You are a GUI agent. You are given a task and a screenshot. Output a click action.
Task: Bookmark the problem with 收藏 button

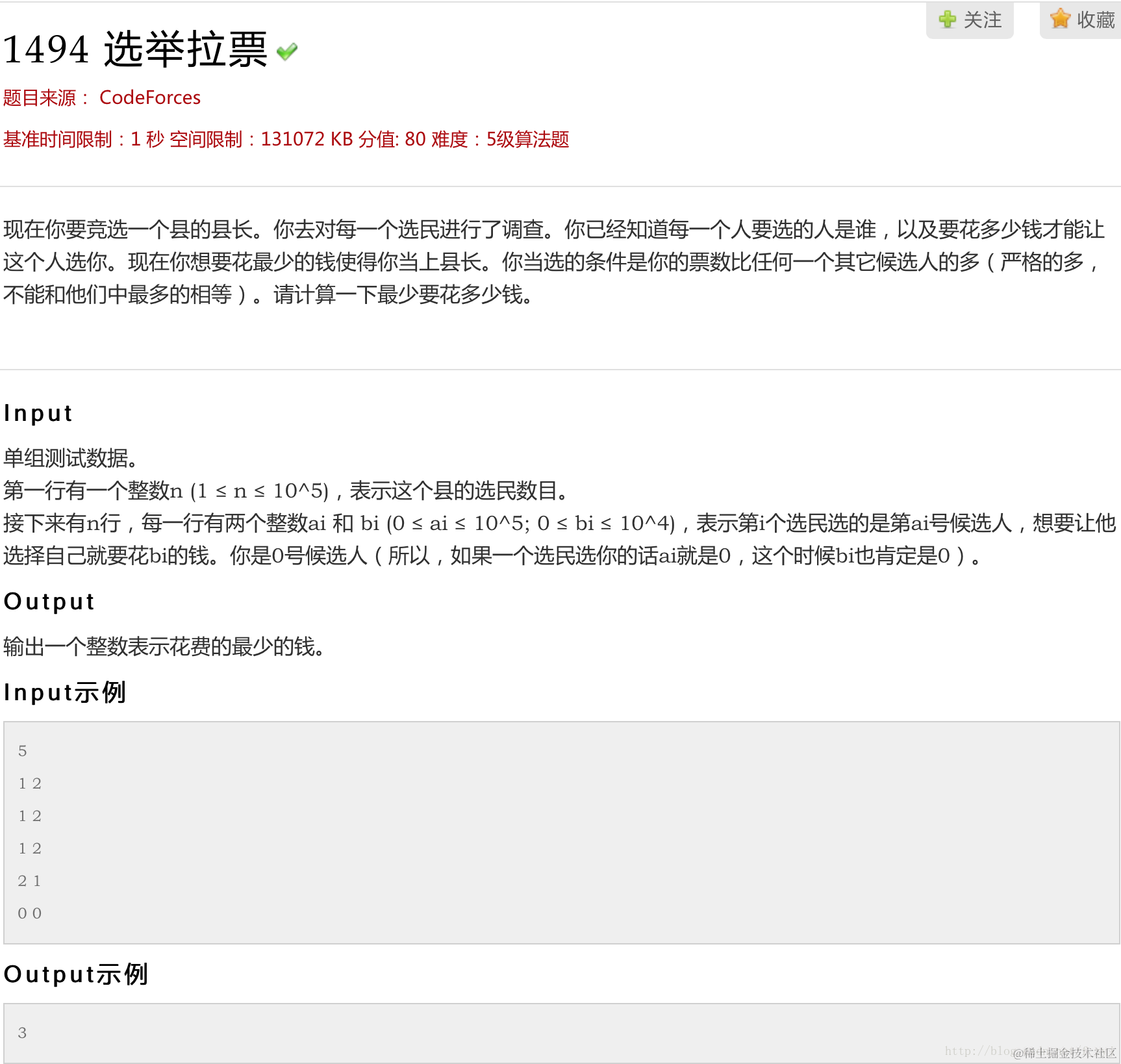(1080, 20)
